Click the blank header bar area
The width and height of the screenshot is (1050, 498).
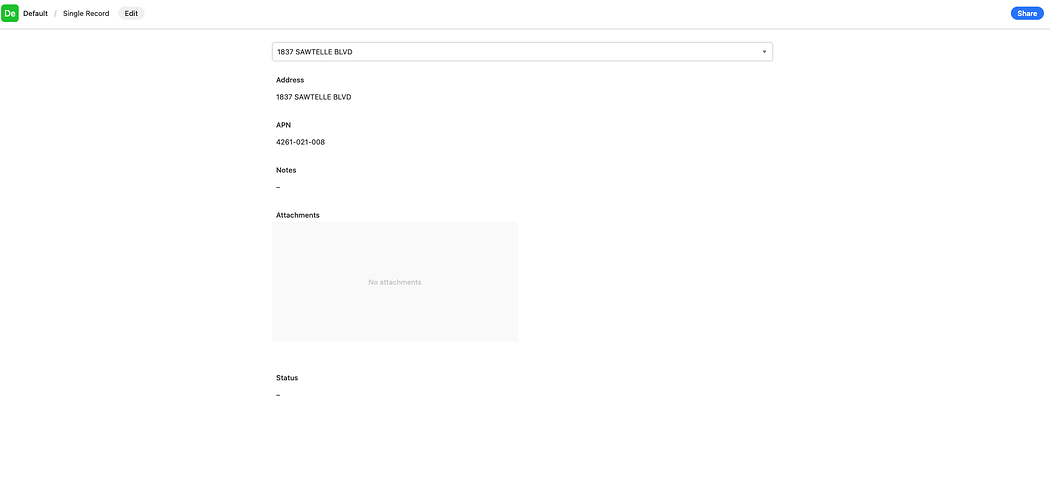click(x=576, y=13)
